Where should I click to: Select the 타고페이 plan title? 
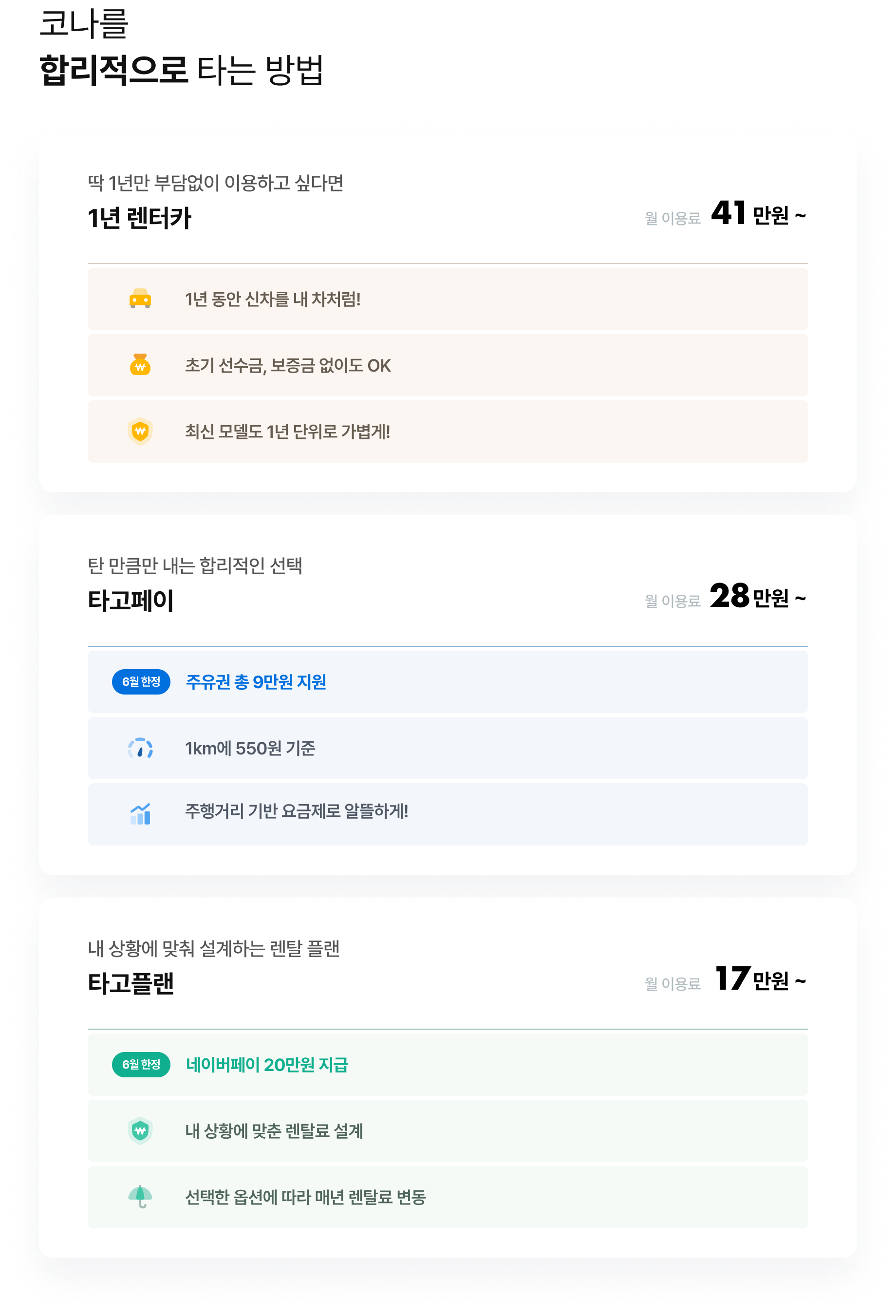click(130, 600)
